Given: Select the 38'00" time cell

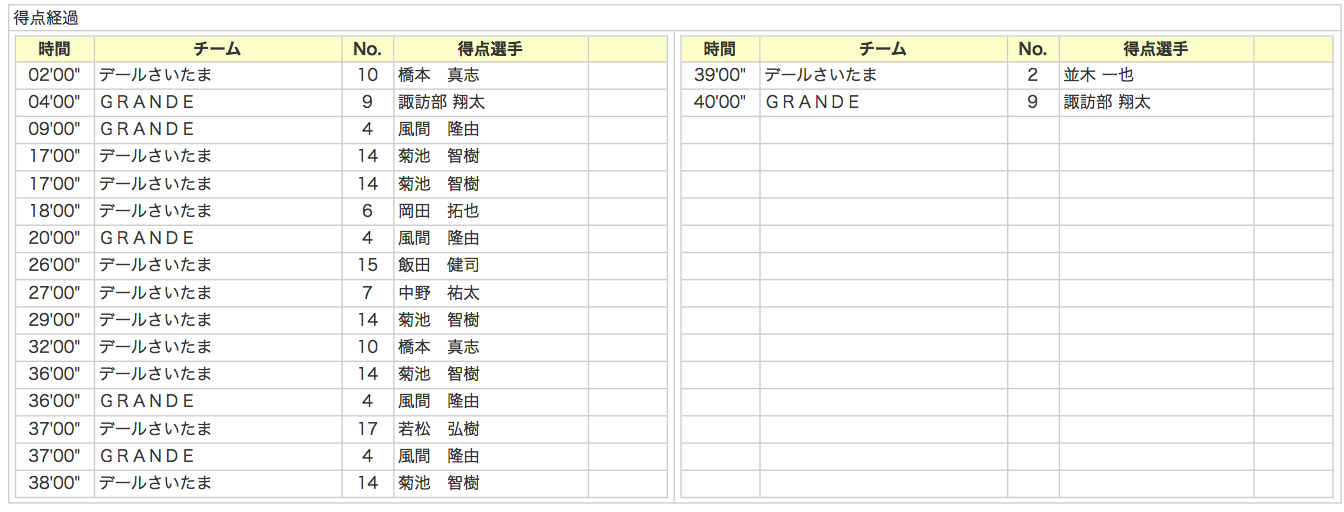Looking at the screenshot, I should [54, 483].
